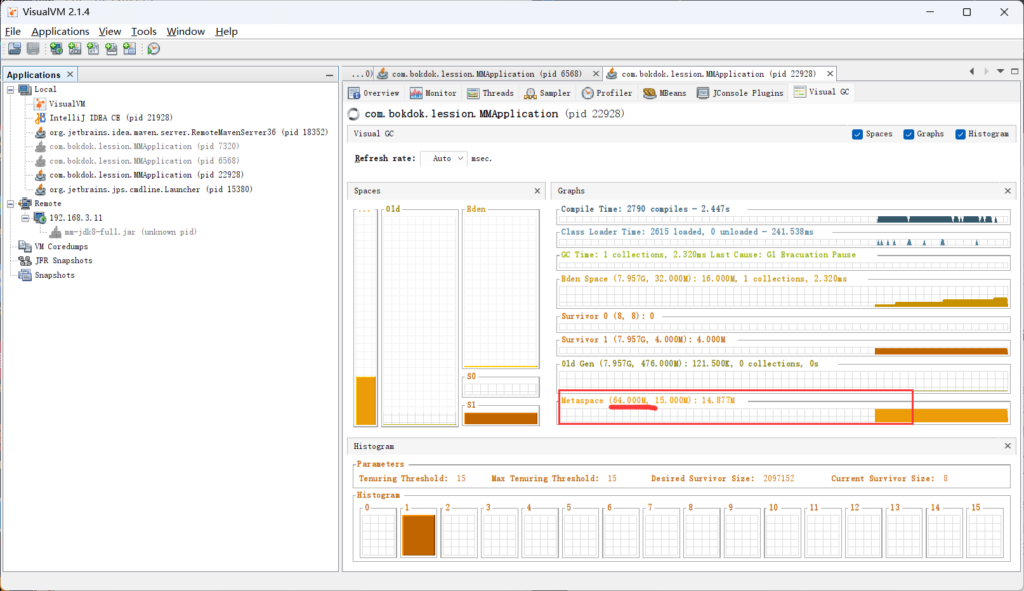This screenshot has width=1024, height=591.
Task: Click the Metaspace graph label
Action: click(648, 400)
